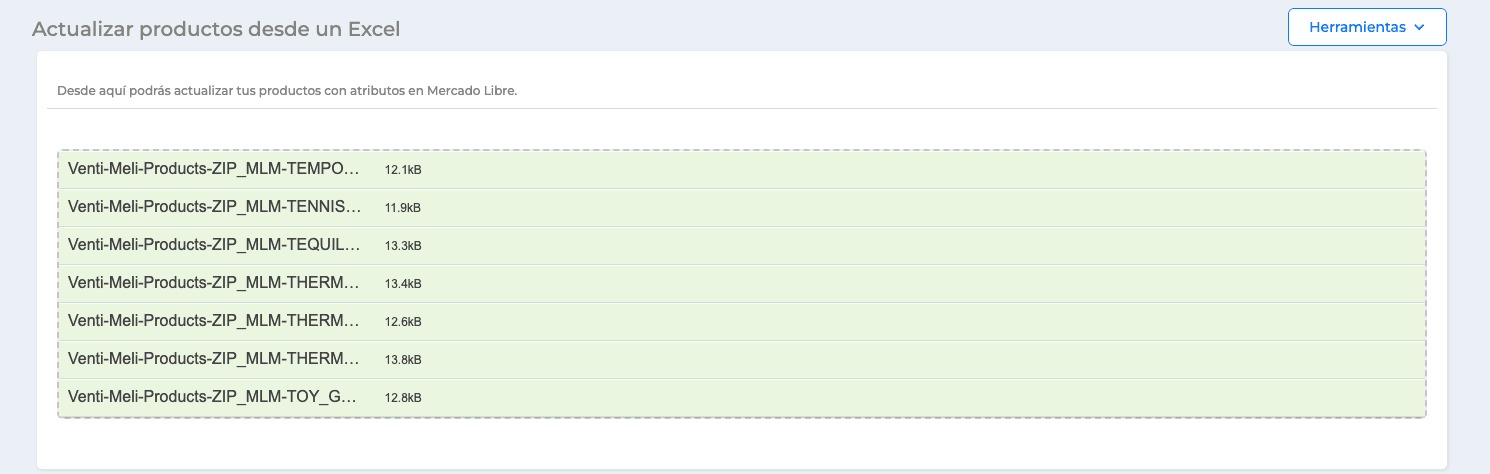
Task: Click the 13.8kB file size label
Action: coord(403,360)
